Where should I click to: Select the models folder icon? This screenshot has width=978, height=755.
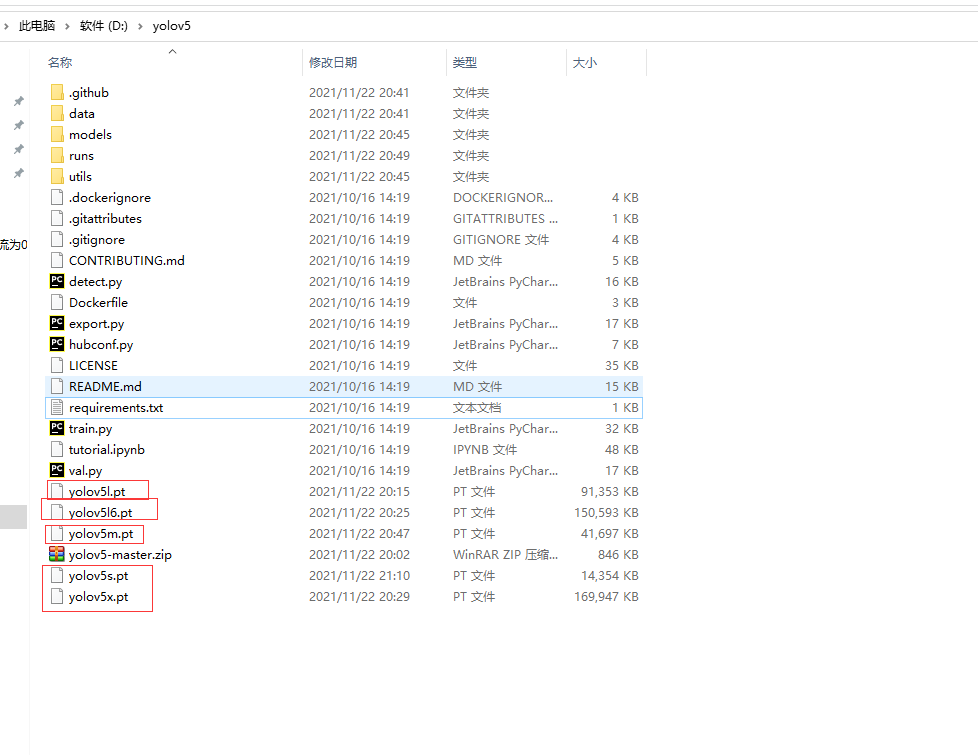pos(57,134)
